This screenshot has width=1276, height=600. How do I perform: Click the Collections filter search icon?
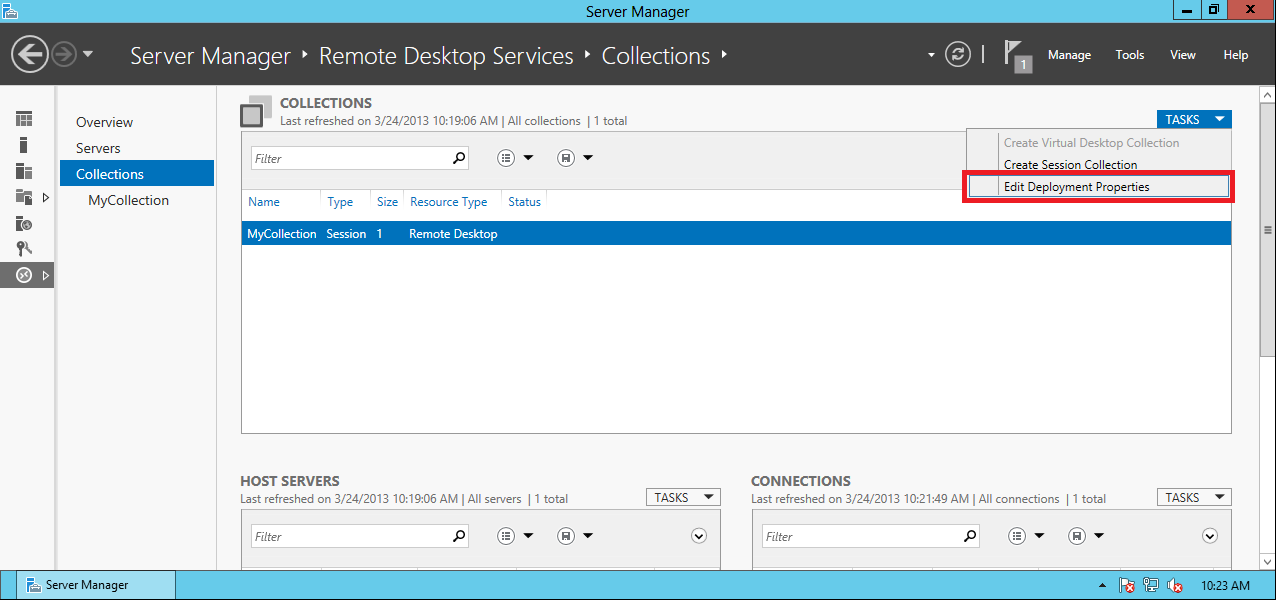tap(459, 158)
